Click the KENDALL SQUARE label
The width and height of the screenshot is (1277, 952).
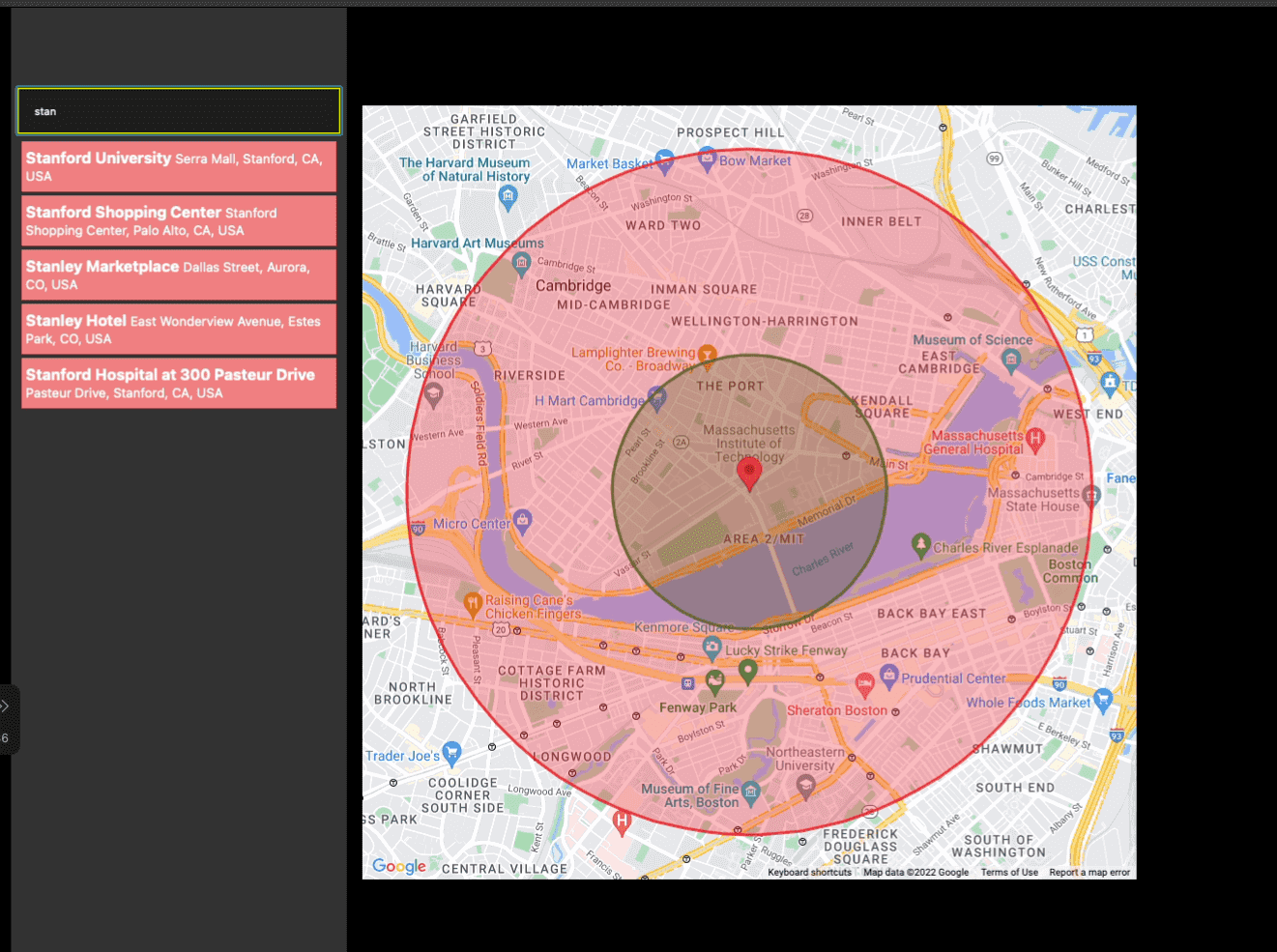click(x=882, y=407)
